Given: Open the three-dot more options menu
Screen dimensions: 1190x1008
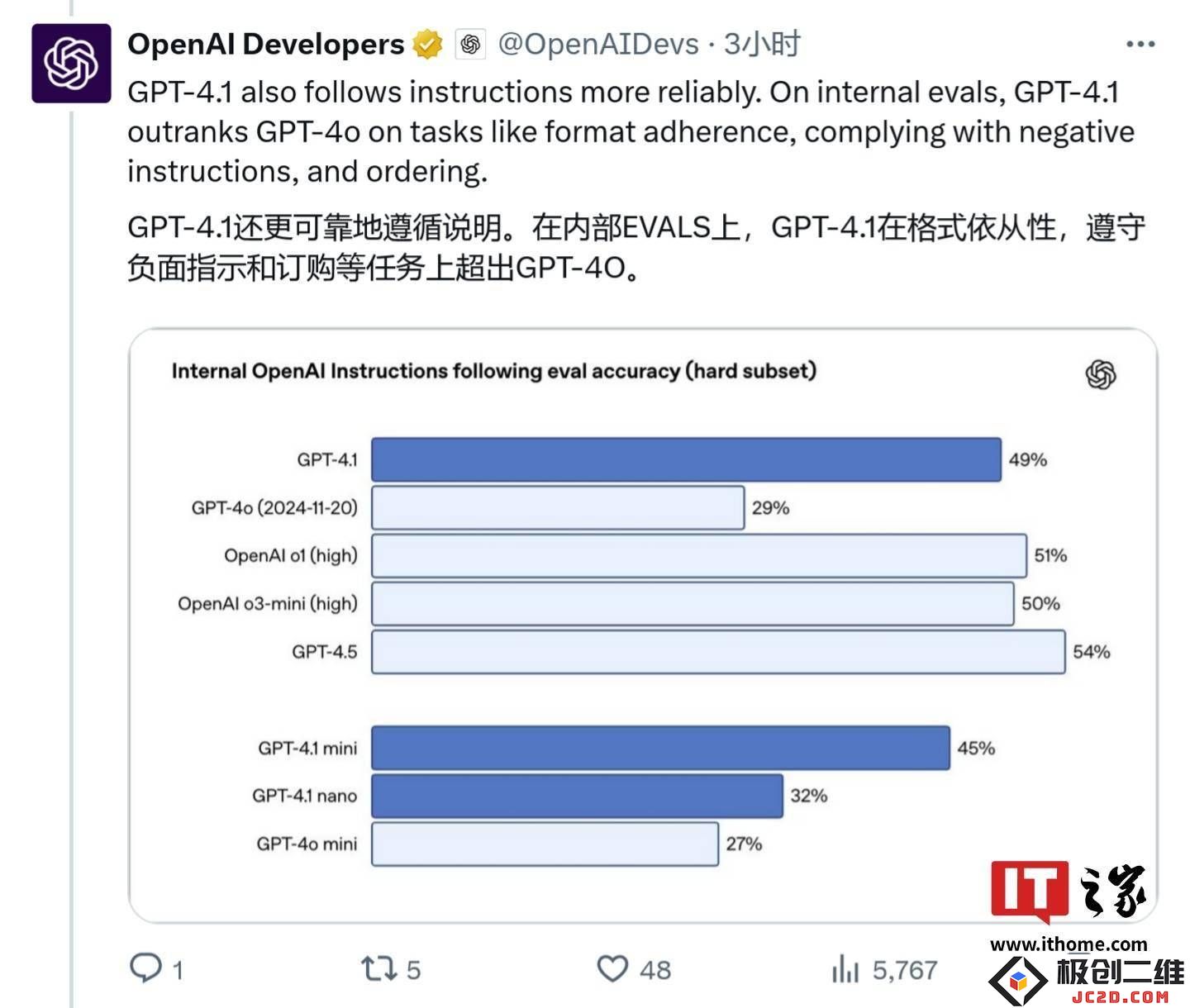Looking at the screenshot, I should click(1140, 44).
